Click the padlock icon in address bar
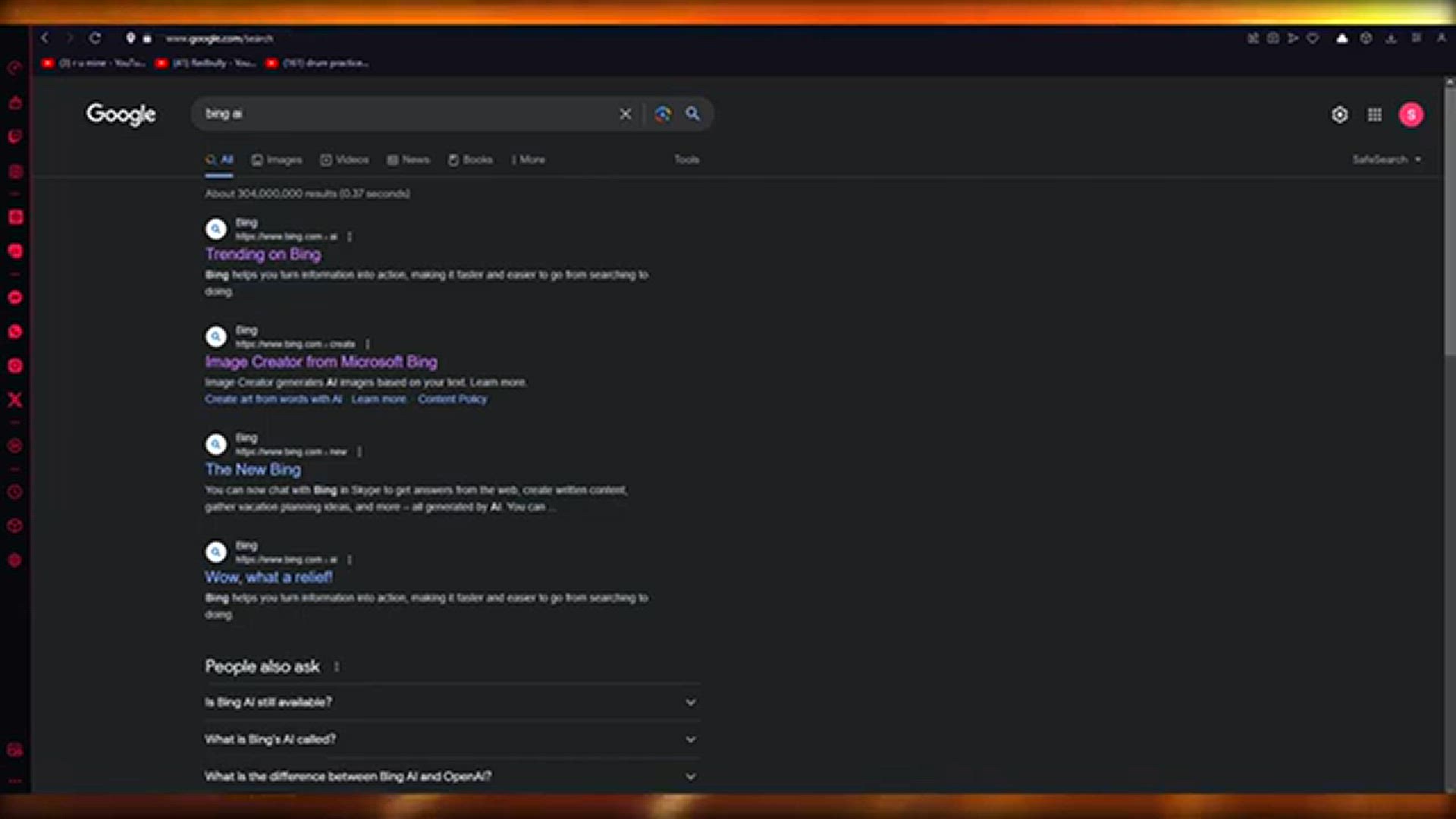The height and width of the screenshot is (819, 1456). (x=147, y=38)
